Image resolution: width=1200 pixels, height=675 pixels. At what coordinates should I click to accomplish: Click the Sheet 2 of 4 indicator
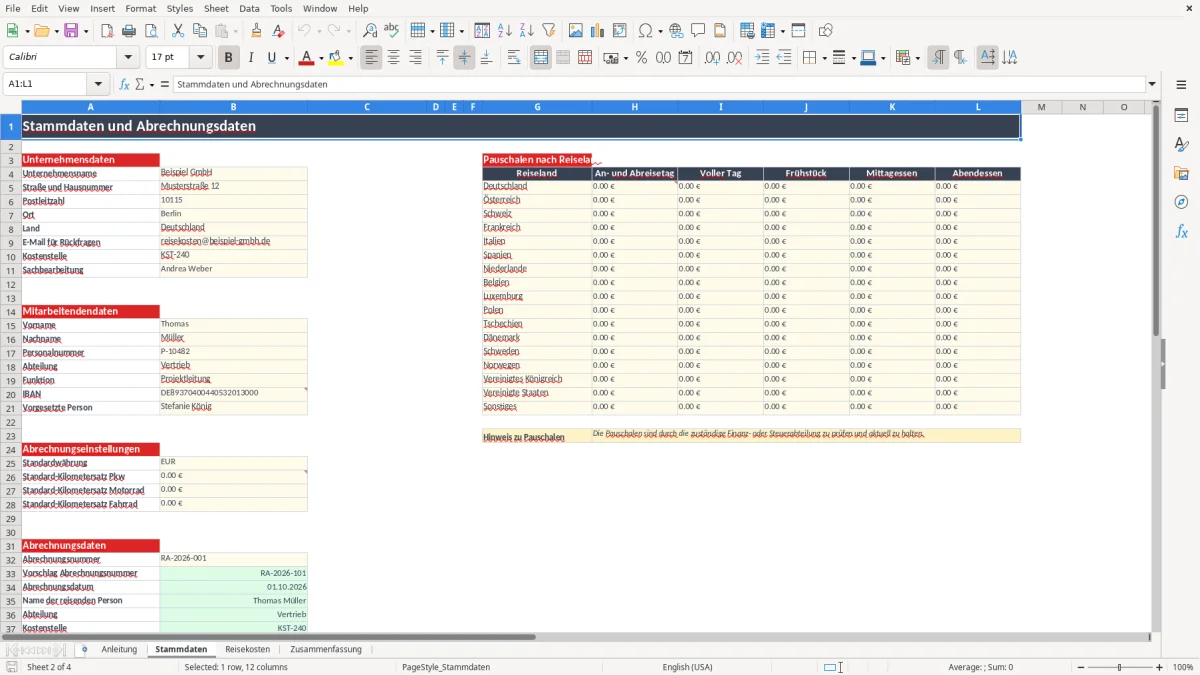(49, 667)
